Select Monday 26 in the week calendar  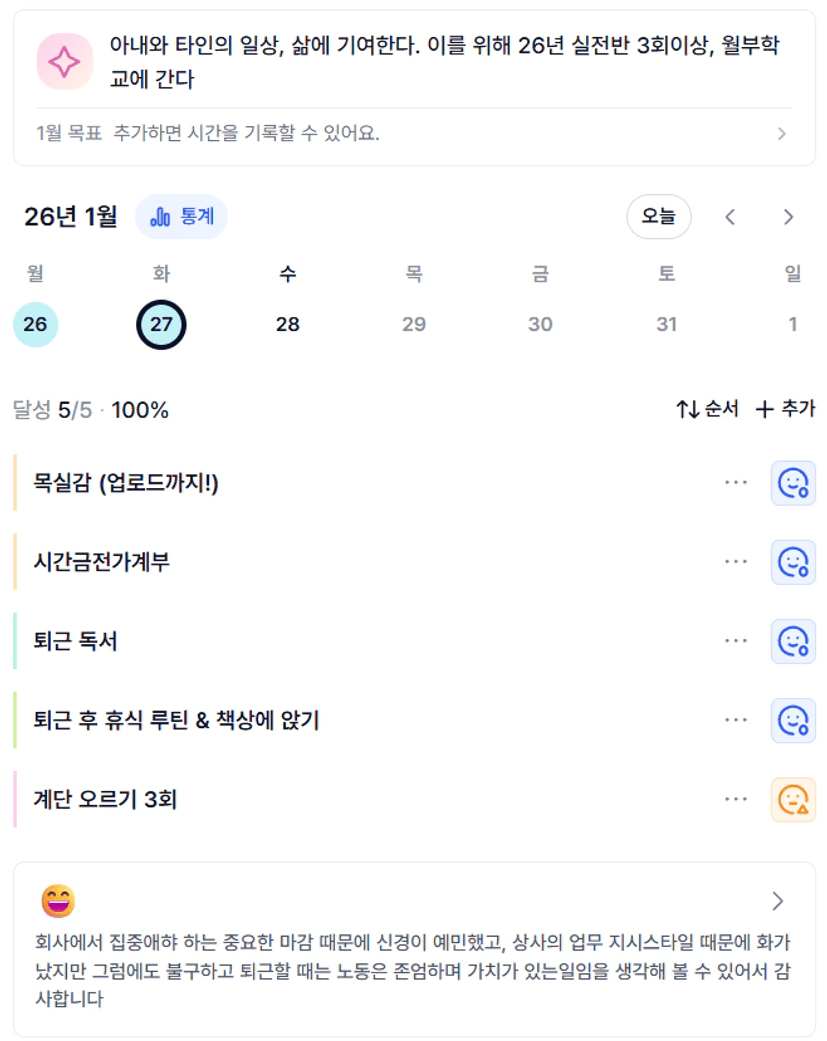35,324
